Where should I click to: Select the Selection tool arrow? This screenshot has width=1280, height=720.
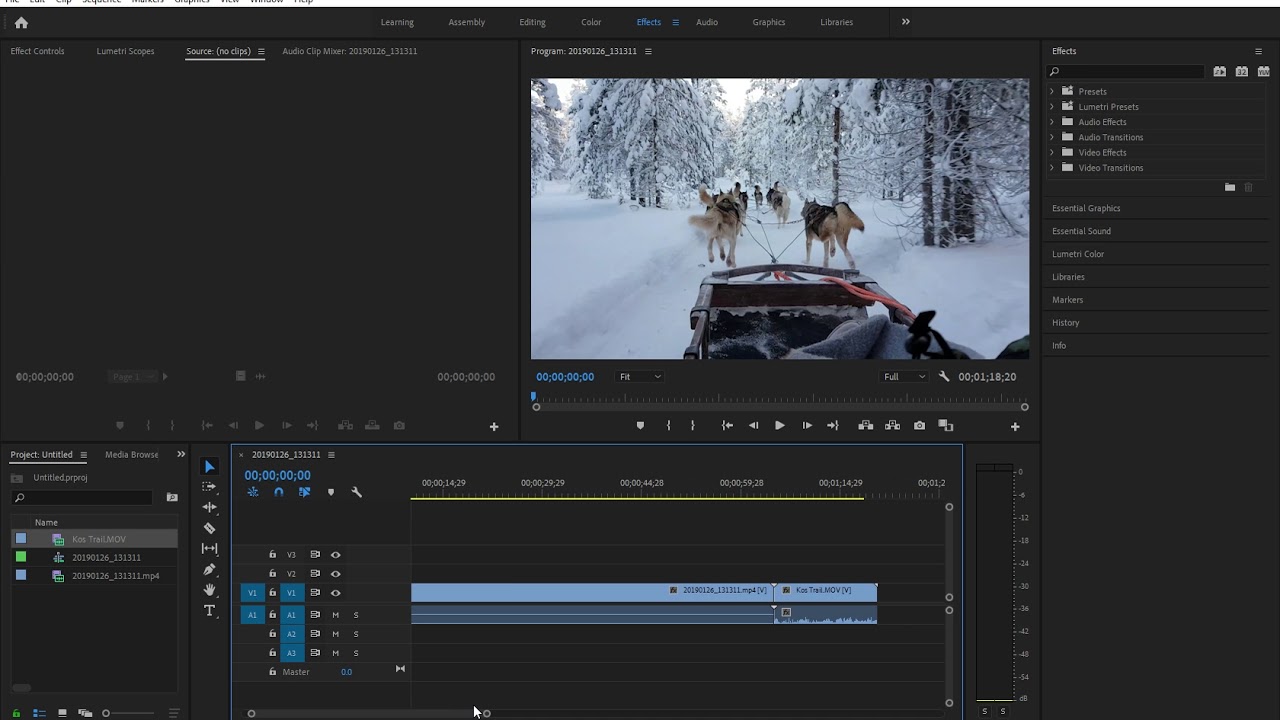[x=209, y=467]
